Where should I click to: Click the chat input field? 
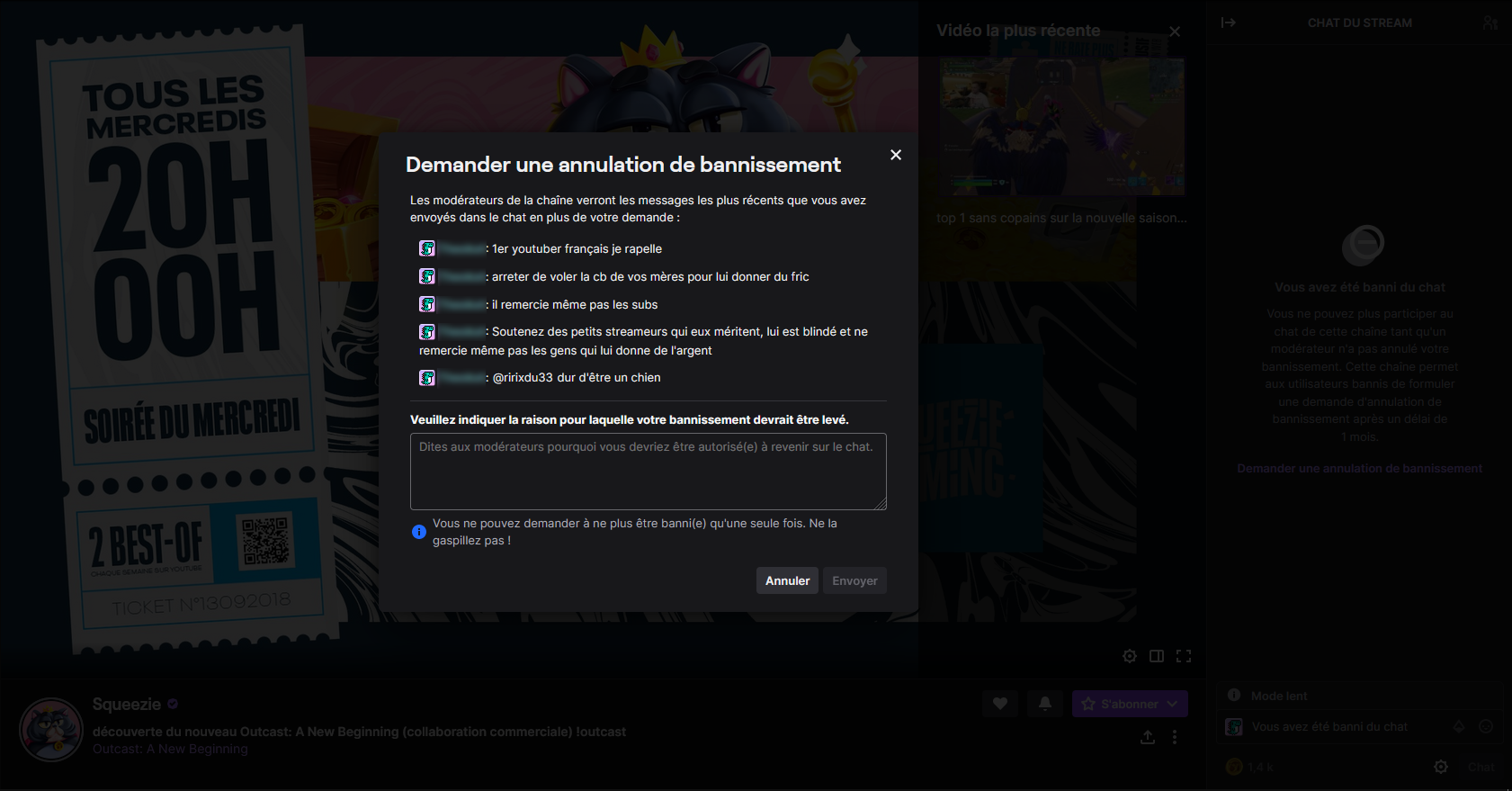(x=1359, y=727)
